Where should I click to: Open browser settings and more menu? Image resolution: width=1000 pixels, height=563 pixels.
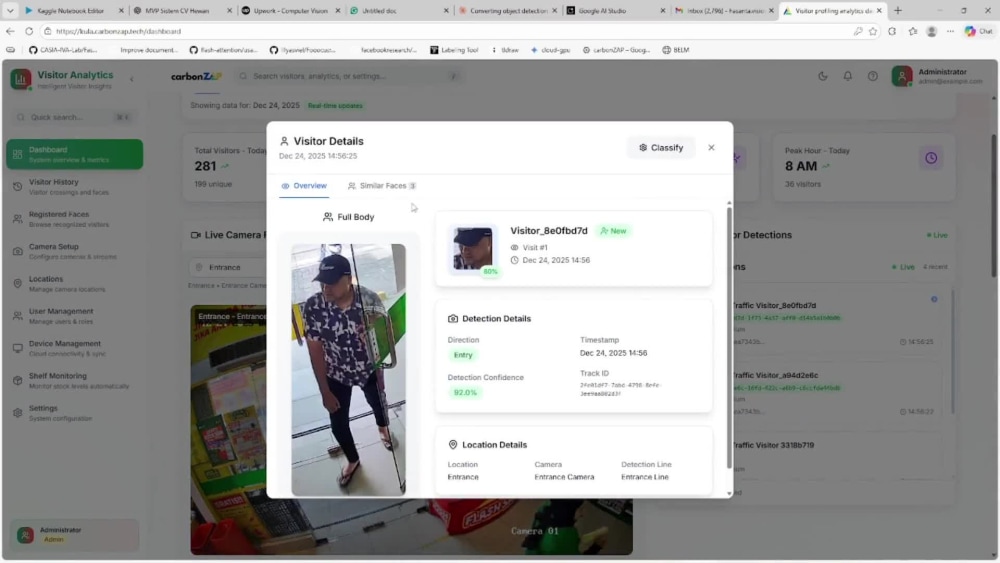pos(950,31)
